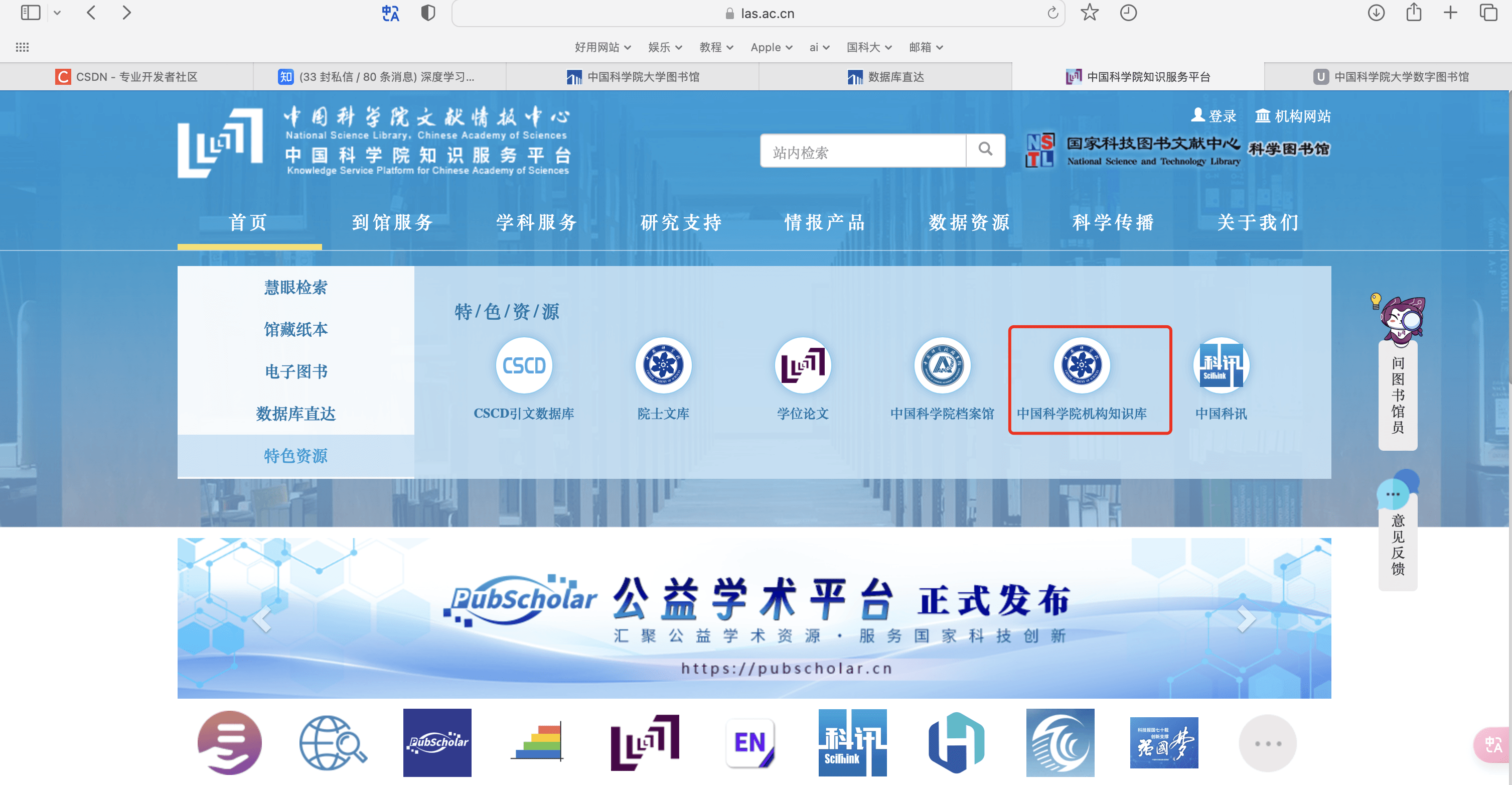
Task: Expand the 娱乐 bookmarks folder
Action: pyautogui.click(x=665, y=47)
